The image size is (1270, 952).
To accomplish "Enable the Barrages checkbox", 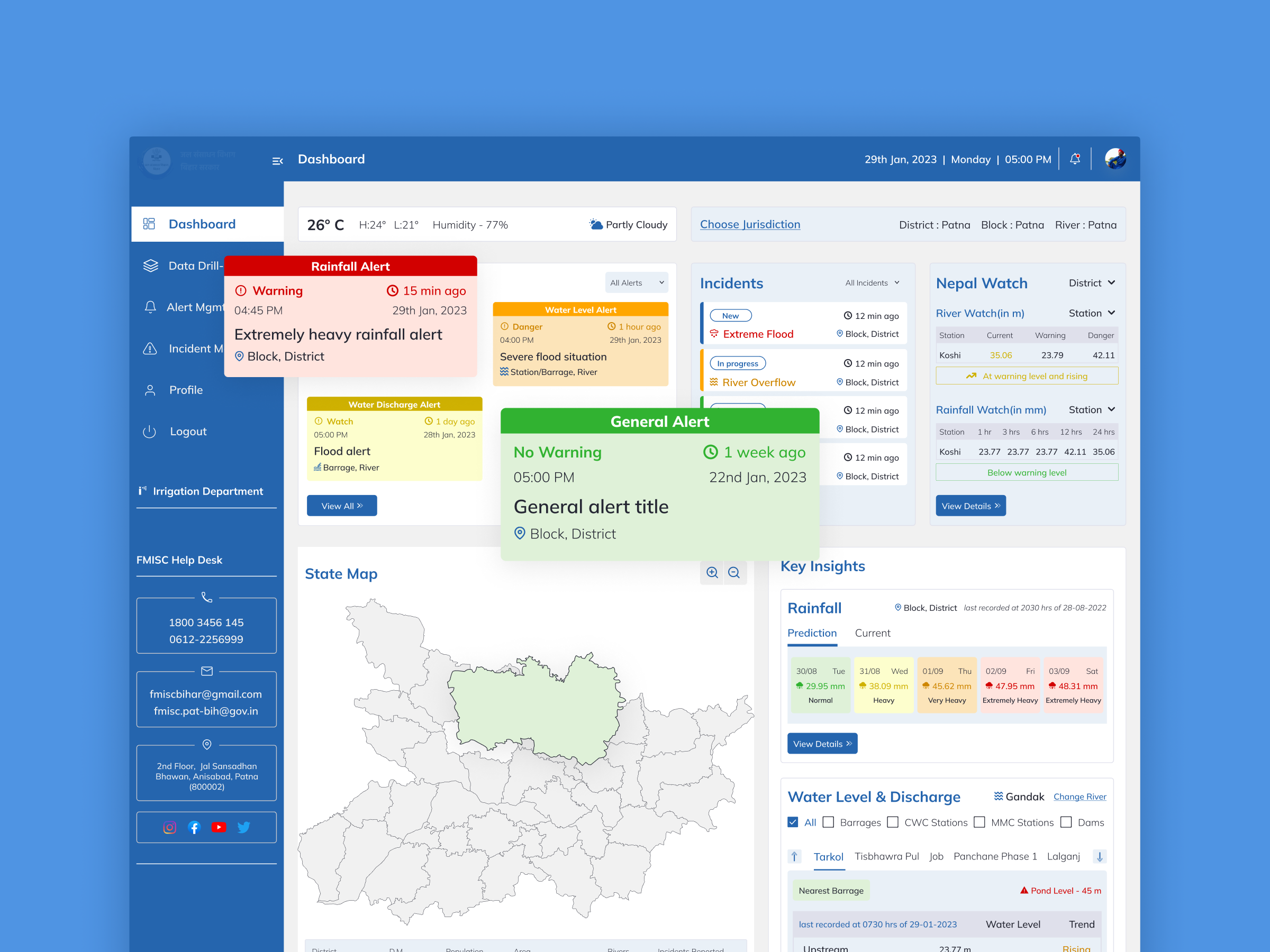I will (x=829, y=822).
